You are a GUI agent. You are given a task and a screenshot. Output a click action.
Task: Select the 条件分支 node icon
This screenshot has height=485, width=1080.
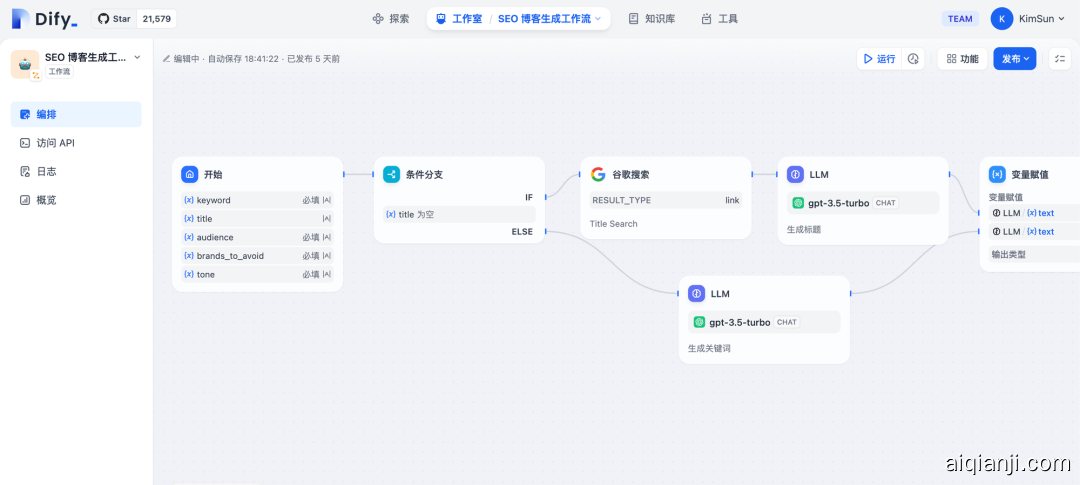(x=391, y=174)
